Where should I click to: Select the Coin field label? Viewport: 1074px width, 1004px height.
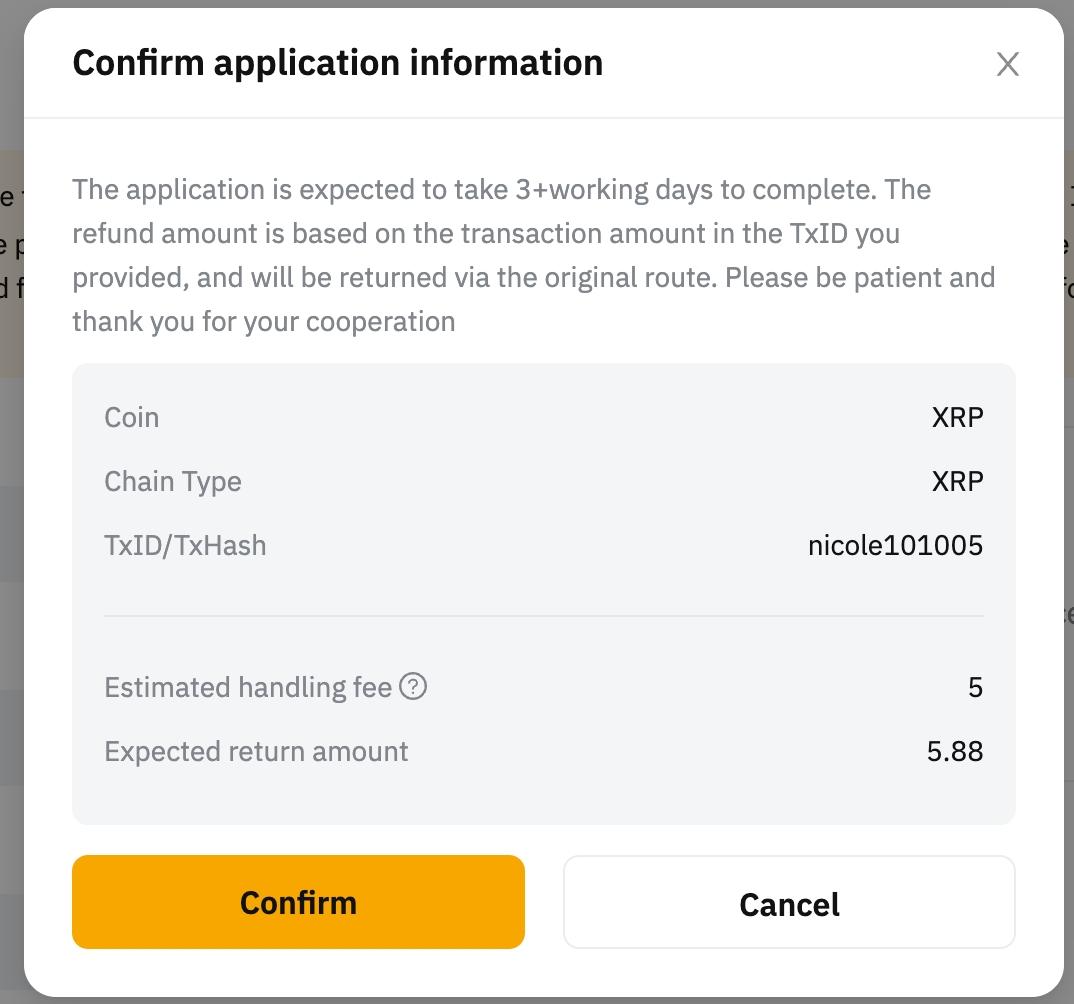[x=131, y=417]
